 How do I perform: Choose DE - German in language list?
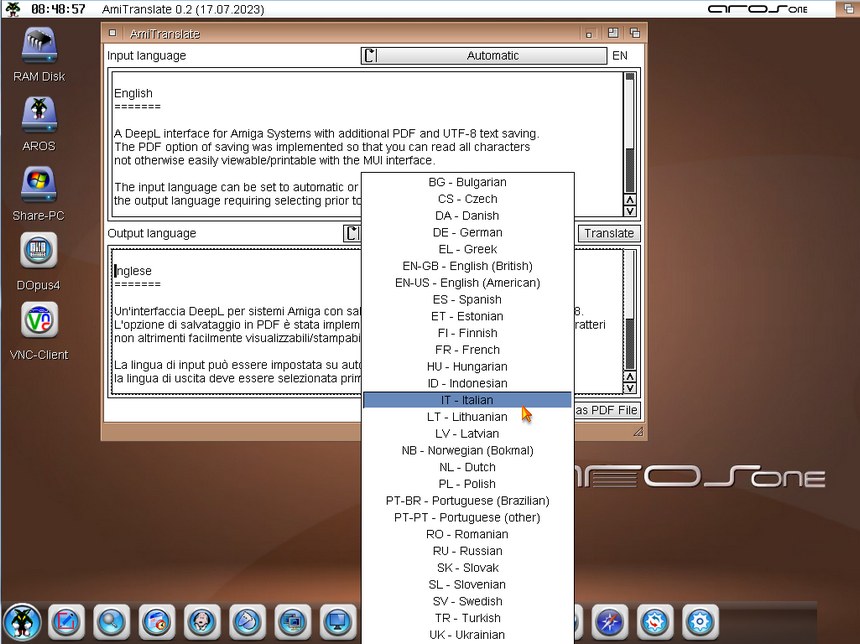click(x=467, y=232)
